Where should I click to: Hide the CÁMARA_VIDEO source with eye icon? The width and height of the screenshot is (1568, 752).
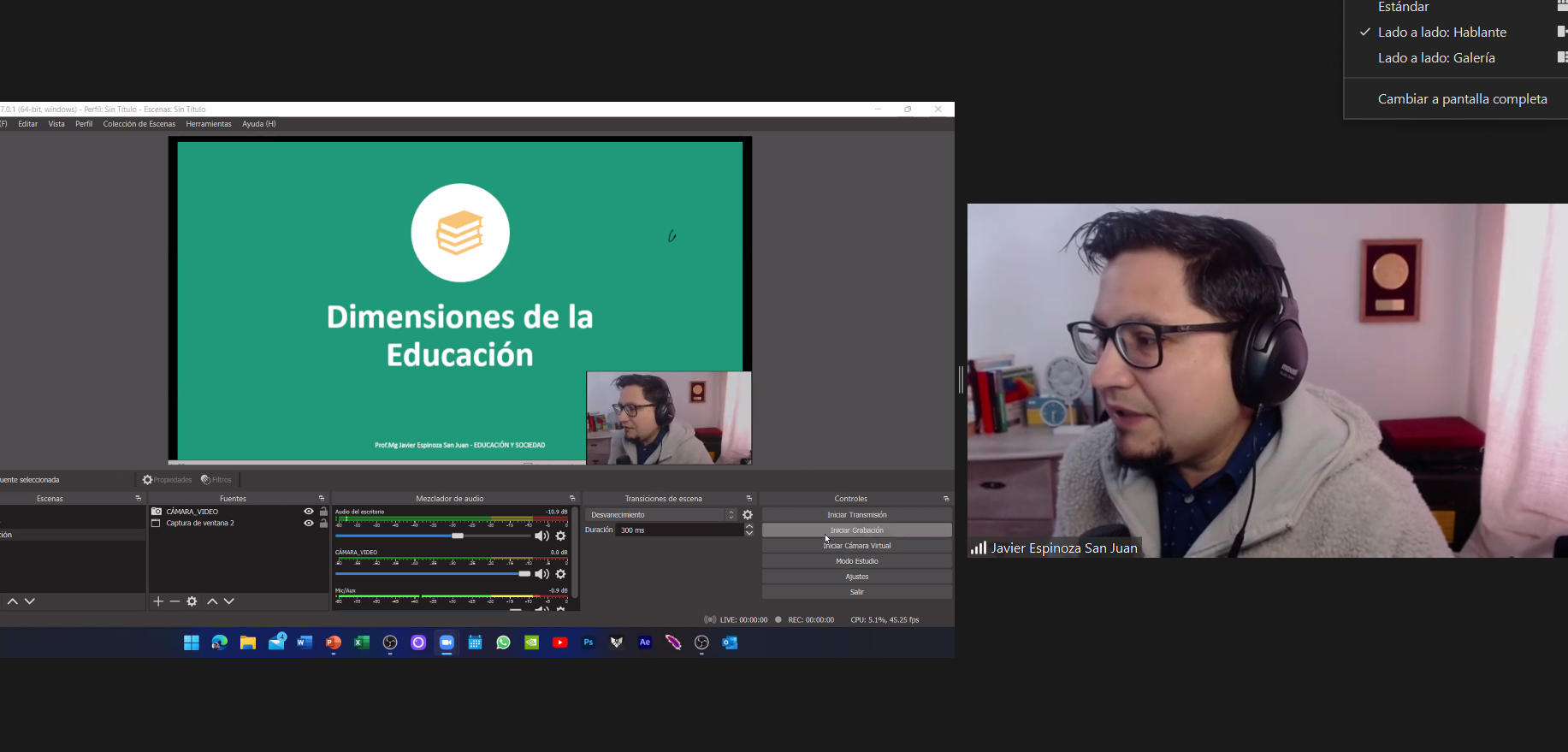pyautogui.click(x=309, y=512)
